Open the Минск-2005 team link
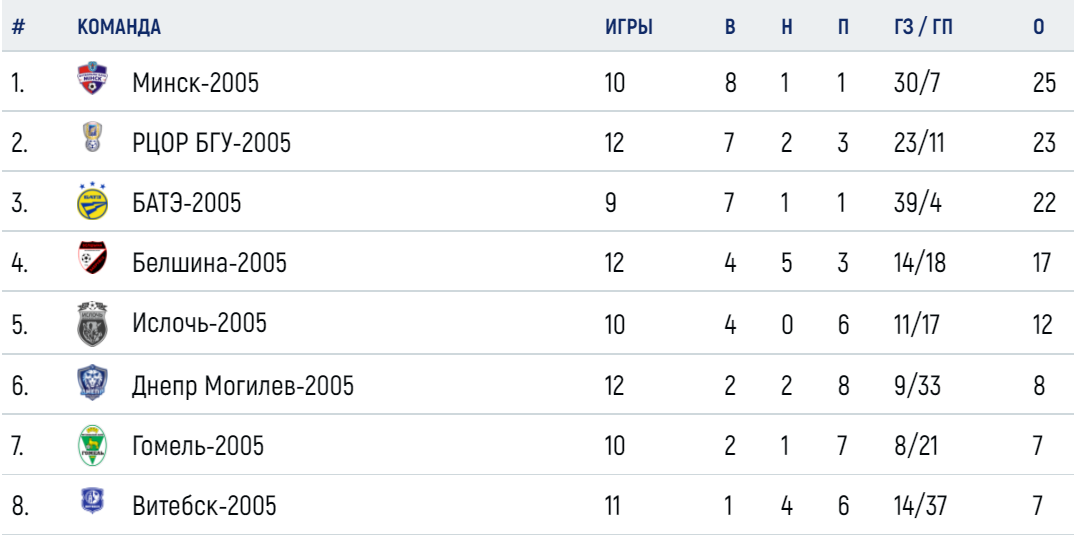1074x540 pixels. [x=196, y=84]
